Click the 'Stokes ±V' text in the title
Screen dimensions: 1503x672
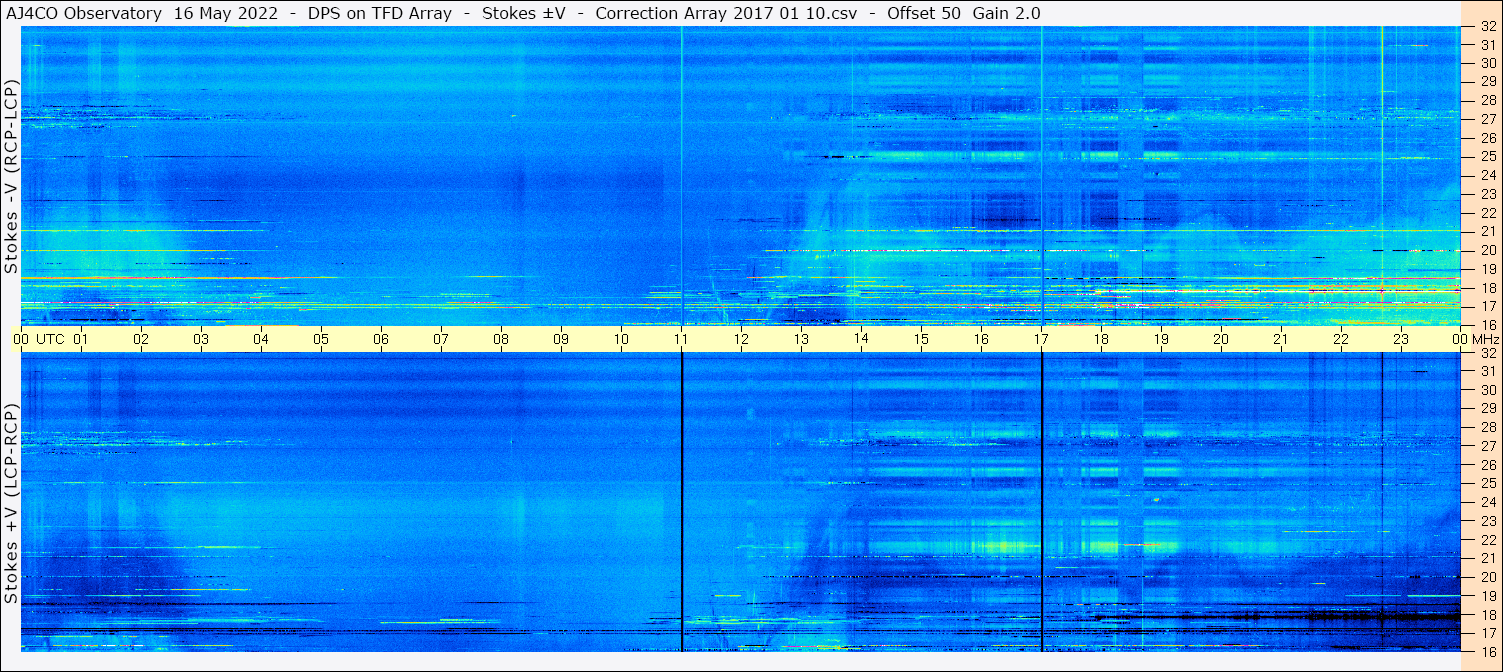pos(524,13)
